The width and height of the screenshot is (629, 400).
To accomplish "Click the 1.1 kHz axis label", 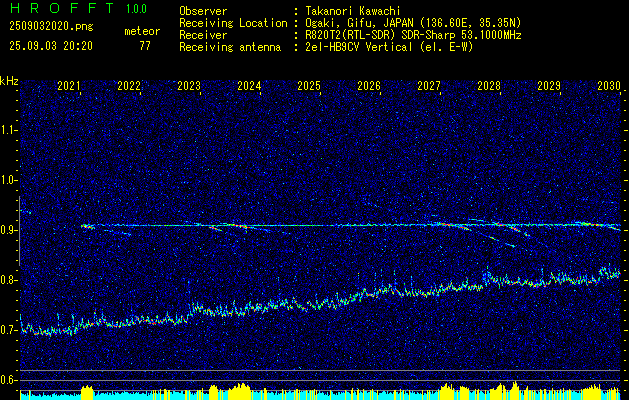I will click(9, 130).
